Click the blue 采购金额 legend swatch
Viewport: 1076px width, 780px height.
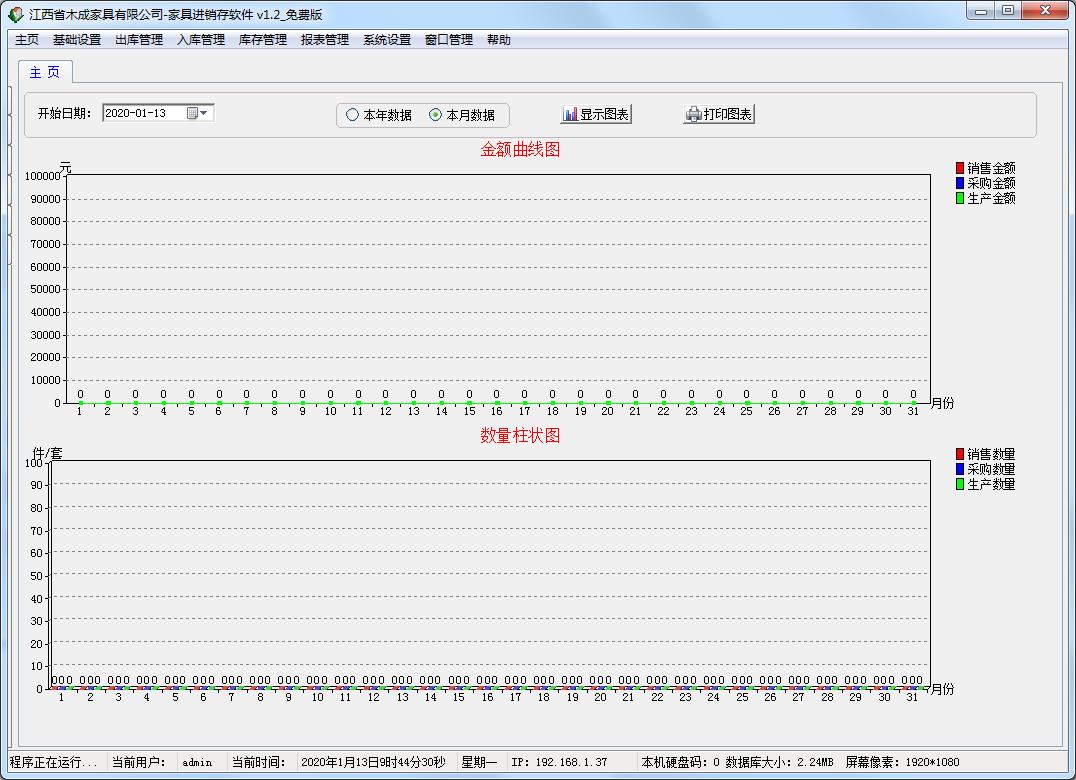[x=960, y=183]
